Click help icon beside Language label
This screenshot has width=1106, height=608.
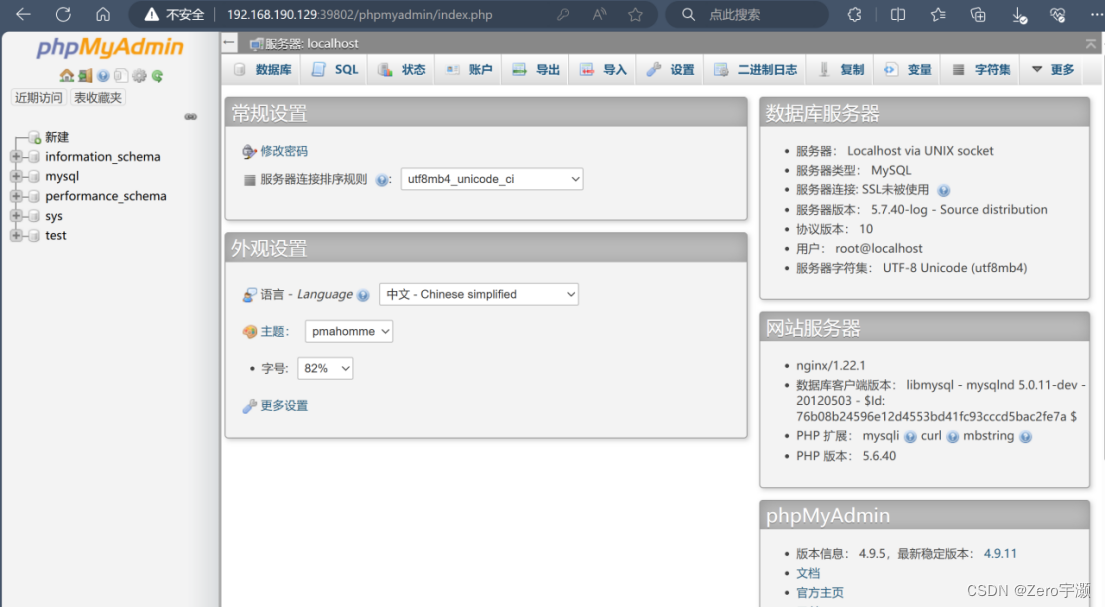coord(363,296)
